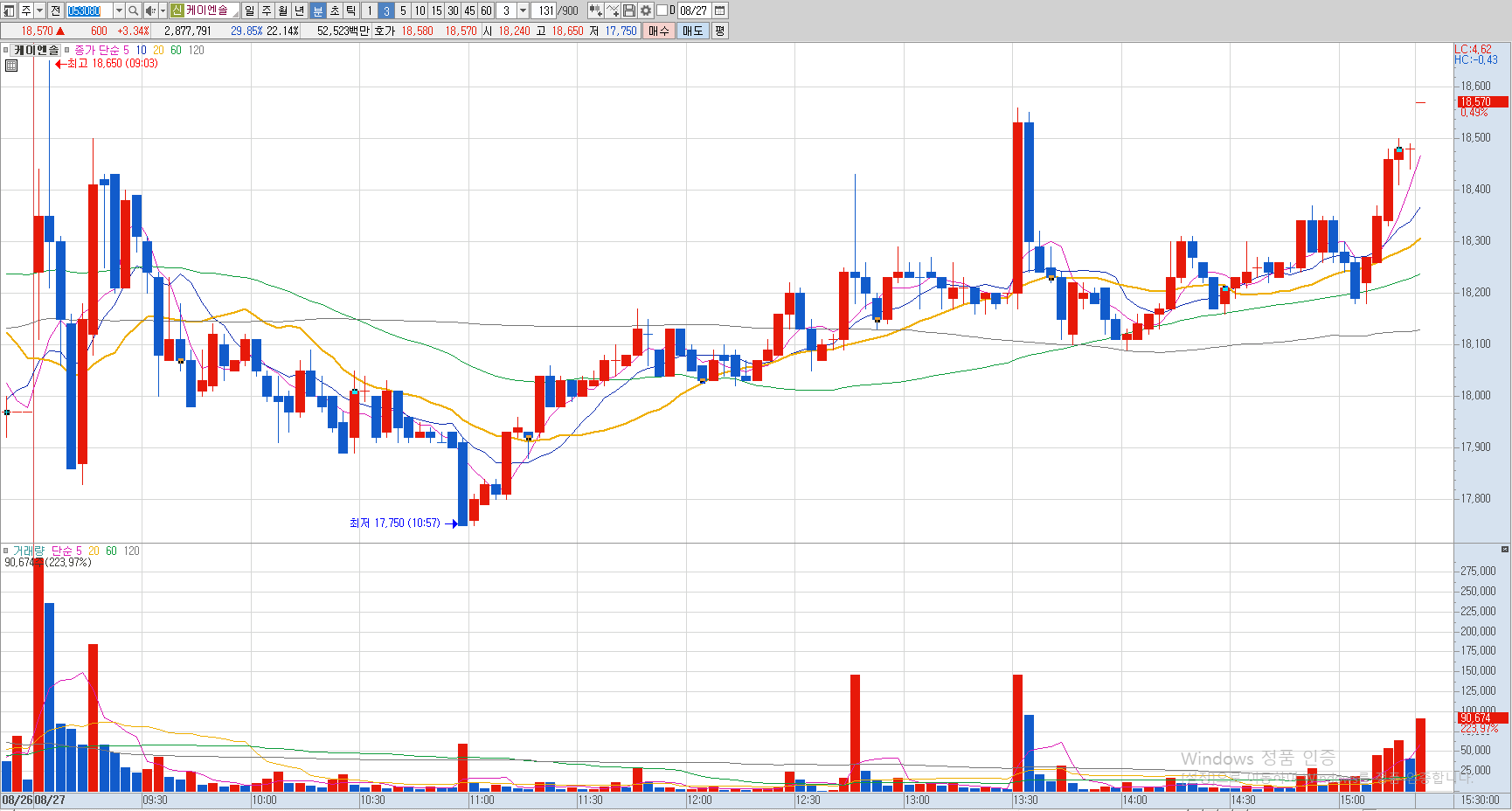Click the 15:30:00 time label at bottom-right
The height and width of the screenshot is (811, 1512).
[x=1481, y=800]
